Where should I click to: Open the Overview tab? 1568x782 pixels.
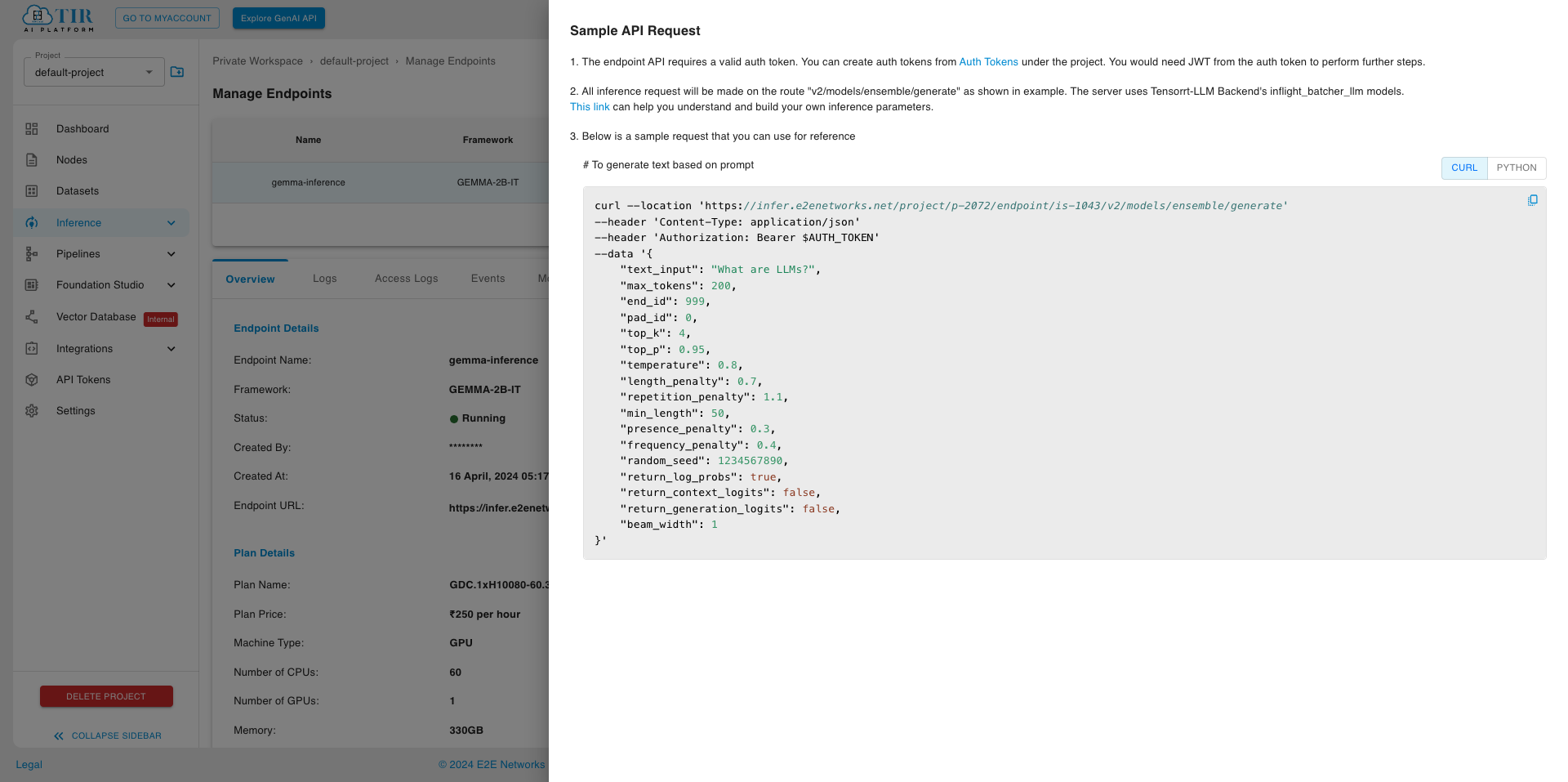click(x=250, y=279)
